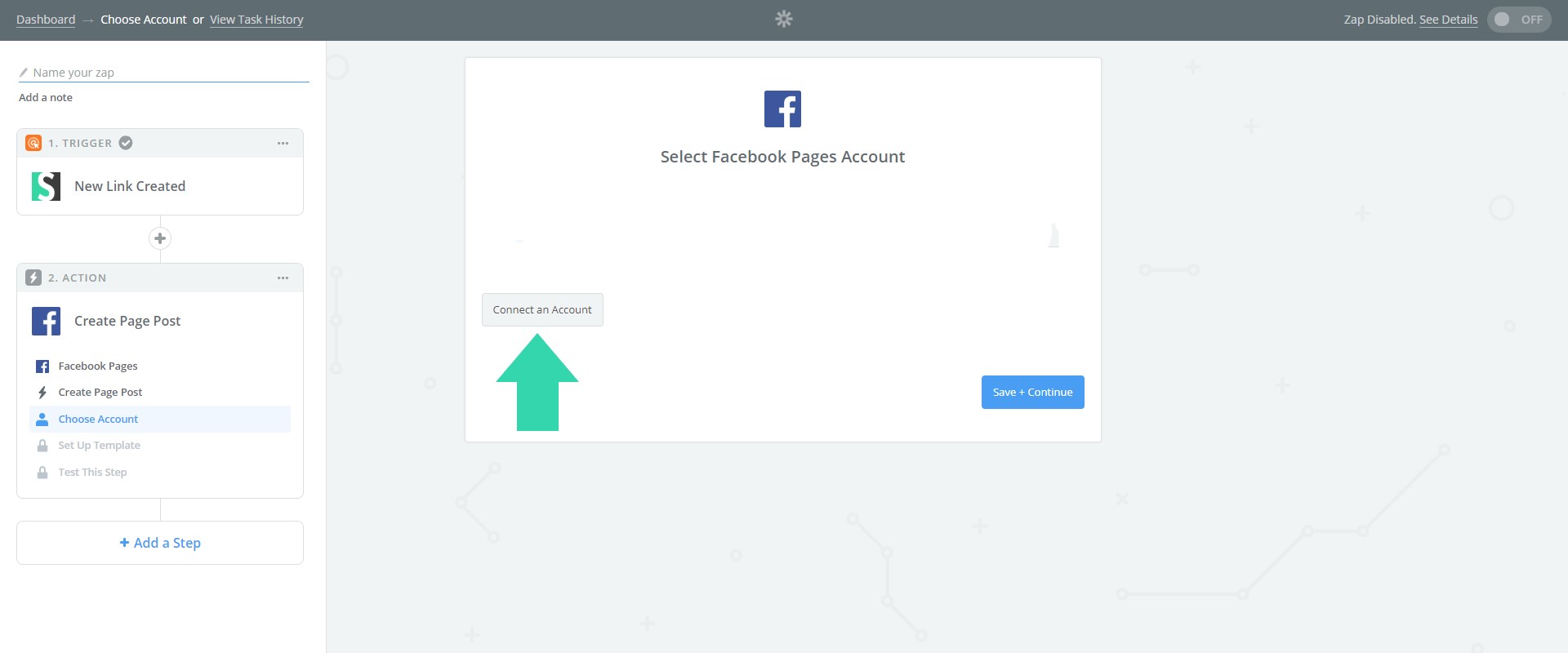Expand the 2. ACTION step header

[78, 278]
